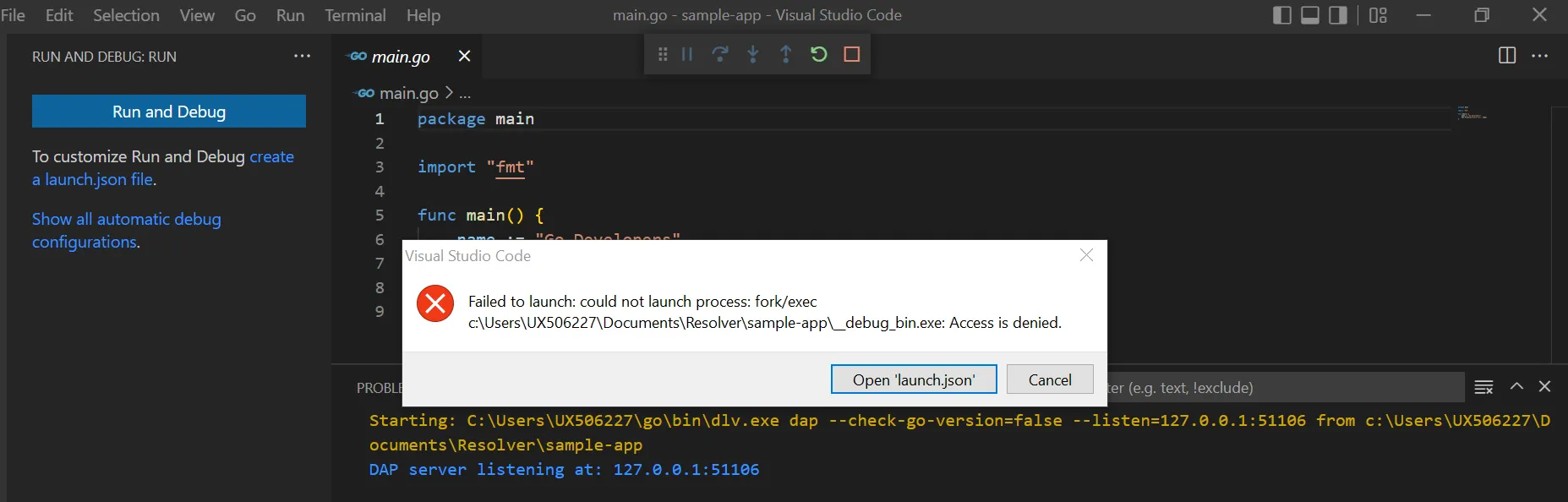This screenshot has height=502, width=1568.
Task: Open the Edit menu
Action: 59,15
